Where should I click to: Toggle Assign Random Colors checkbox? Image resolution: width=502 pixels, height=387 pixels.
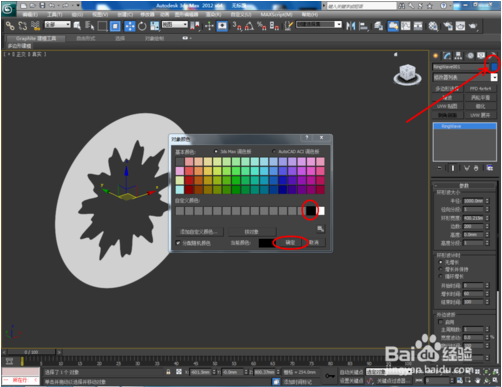178,243
